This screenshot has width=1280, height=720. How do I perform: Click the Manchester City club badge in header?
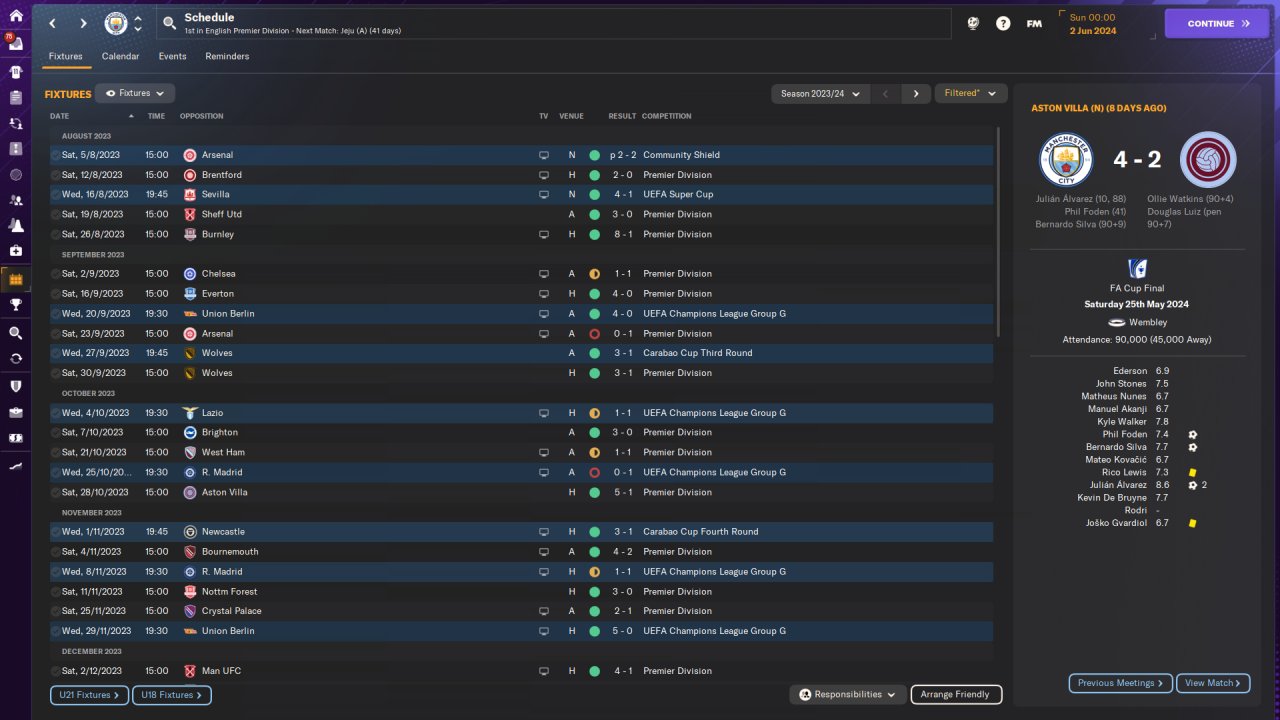pyautogui.click(x=117, y=23)
